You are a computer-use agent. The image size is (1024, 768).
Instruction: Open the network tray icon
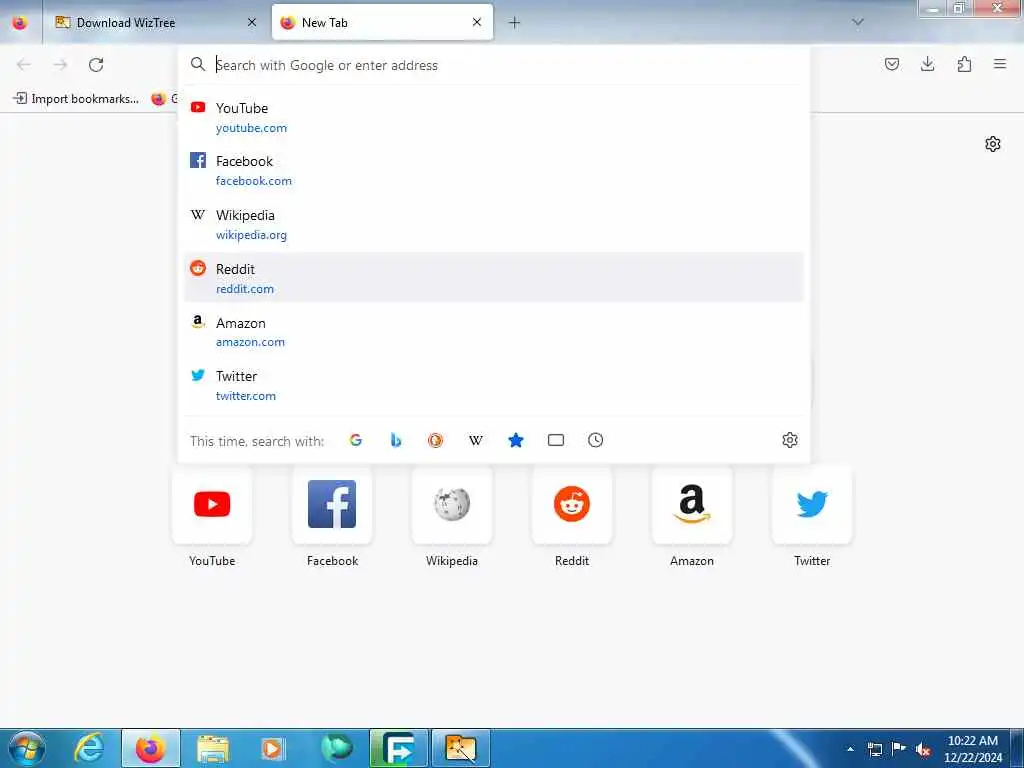(x=874, y=749)
